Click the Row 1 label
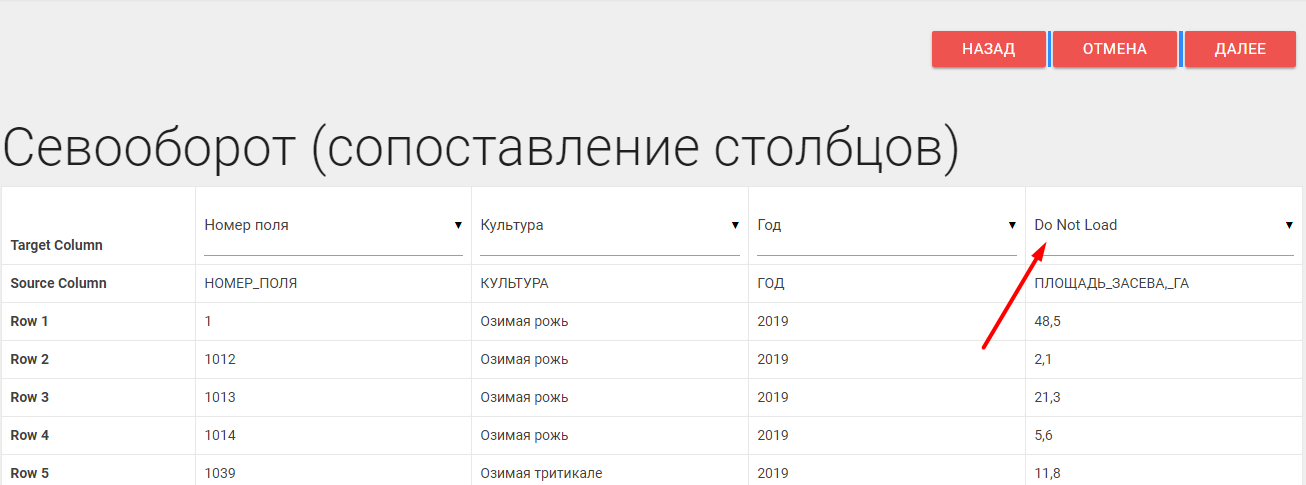 [x=30, y=322]
